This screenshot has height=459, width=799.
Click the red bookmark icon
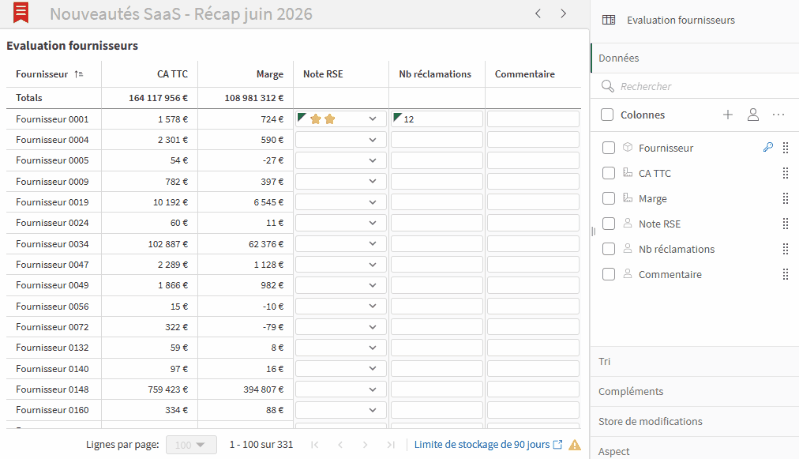pos(21,13)
